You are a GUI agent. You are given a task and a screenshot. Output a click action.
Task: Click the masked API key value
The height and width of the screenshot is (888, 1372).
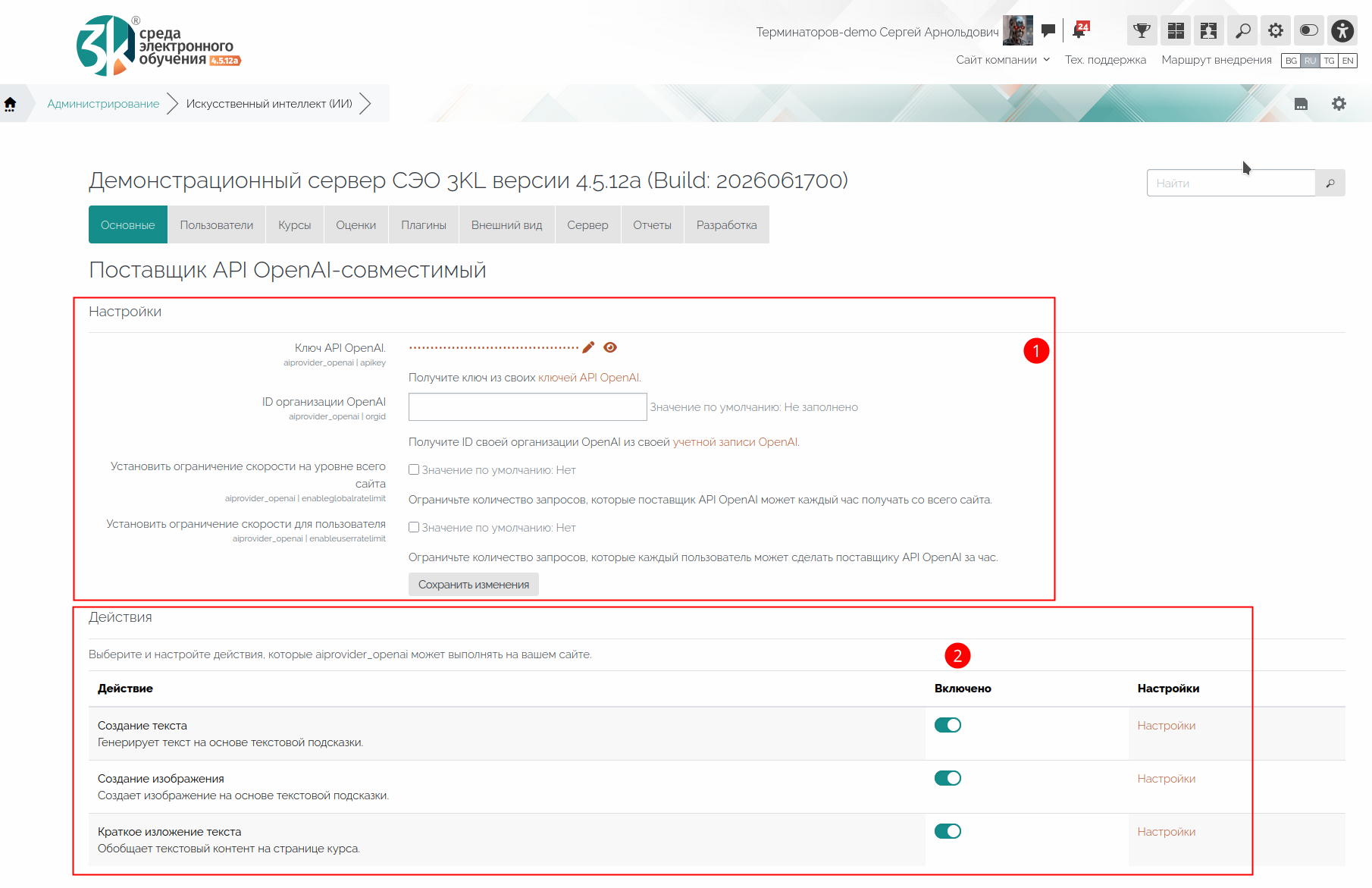pyautogui.click(x=493, y=347)
